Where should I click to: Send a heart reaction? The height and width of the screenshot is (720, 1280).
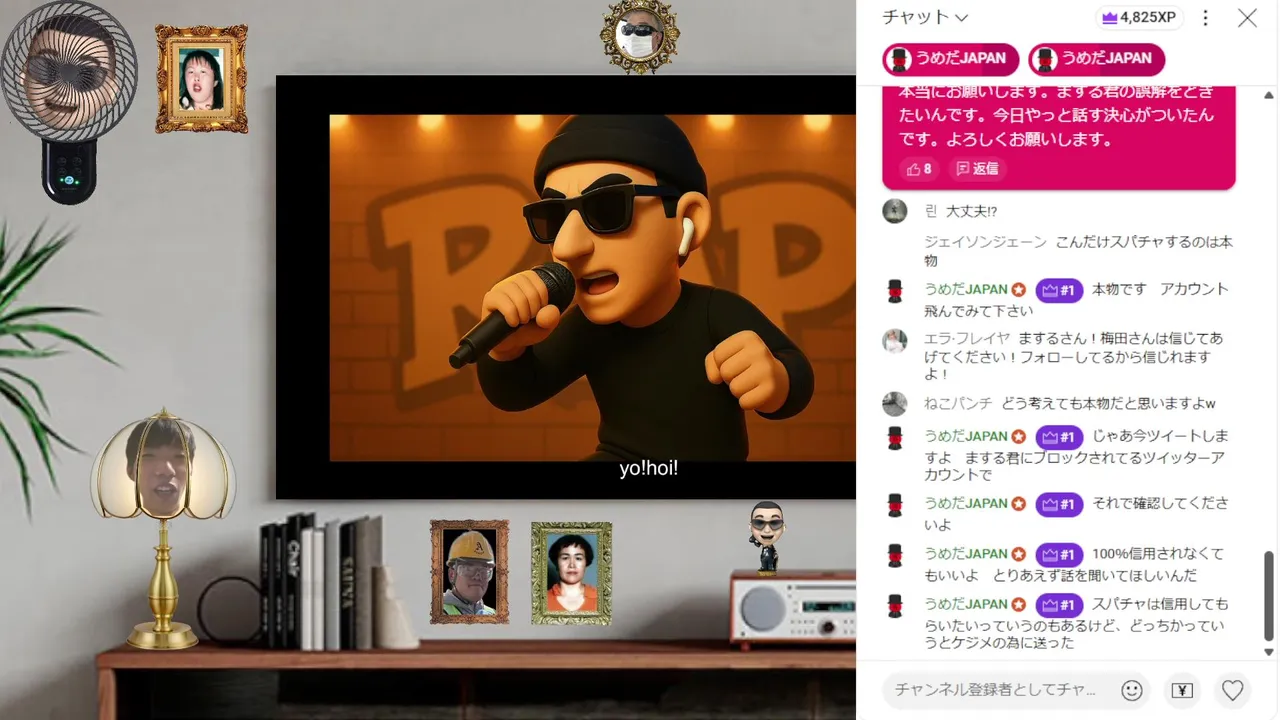tap(1232, 690)
